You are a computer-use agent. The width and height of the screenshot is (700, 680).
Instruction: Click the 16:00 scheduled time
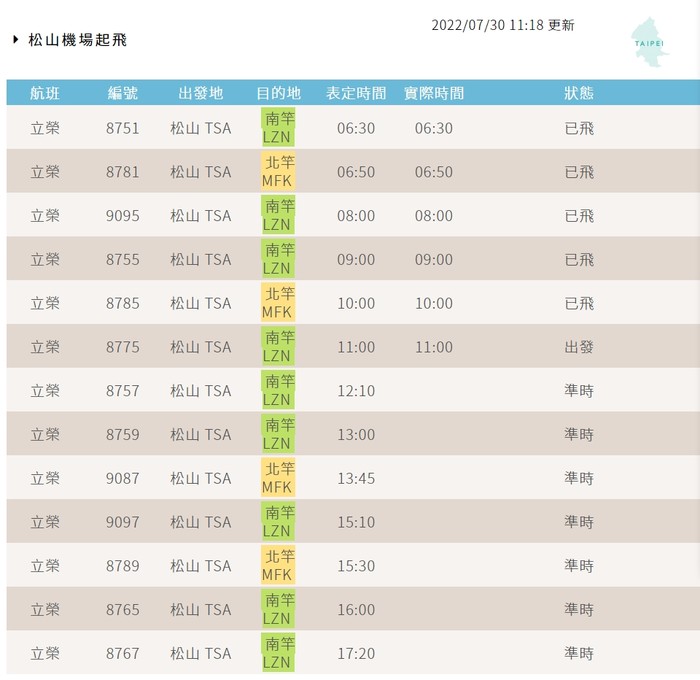click(x=356, y=609)
